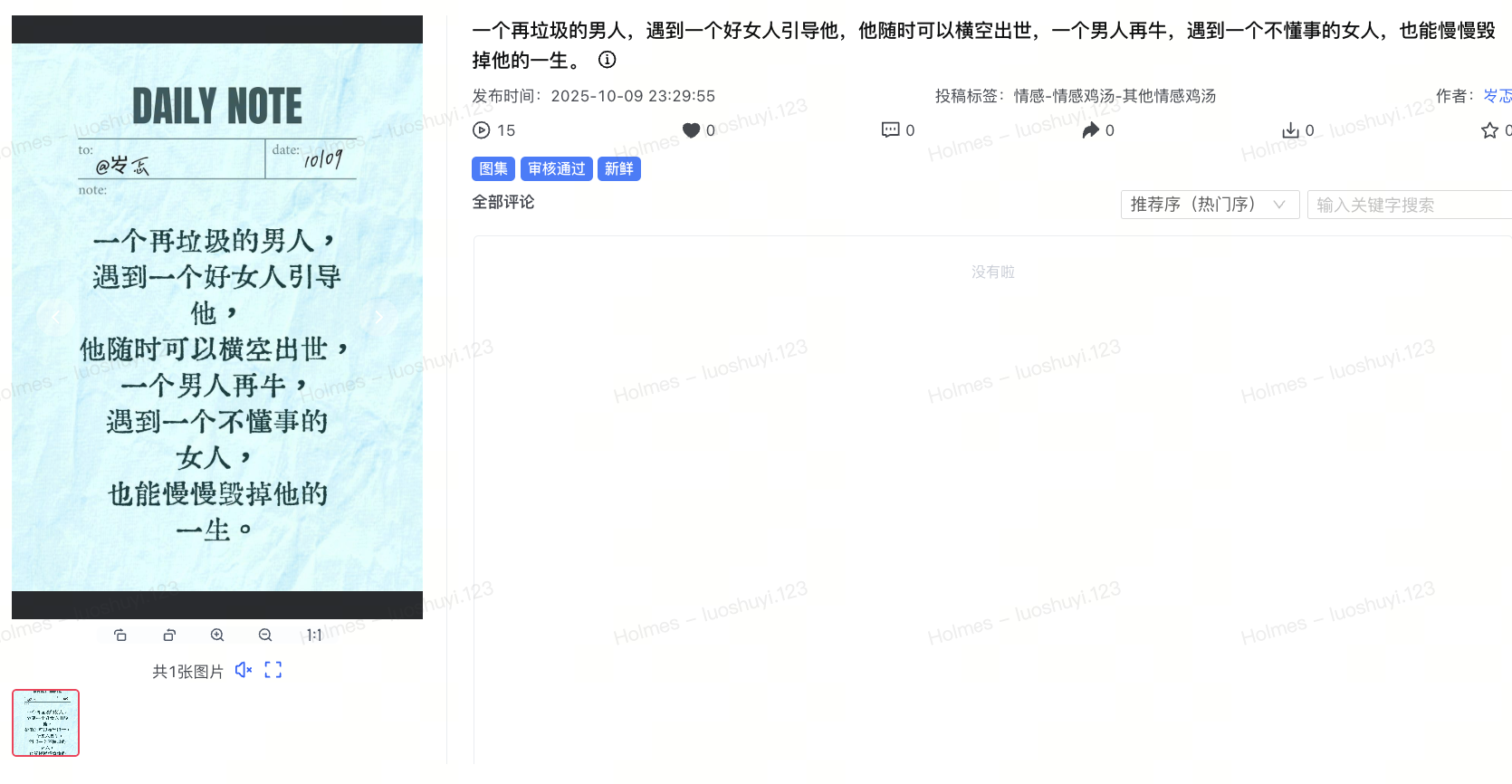Zoom in on the image
The image size is (1512, 784).
pyautogui.click(x=217, y=636)
